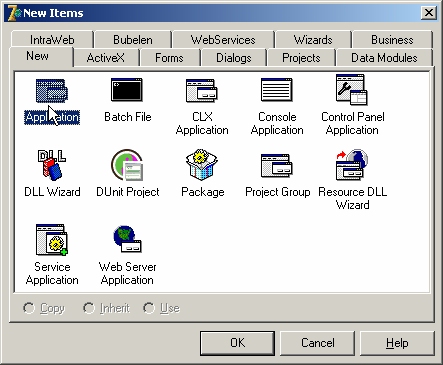
Task: Select the Use radio button
Action: [x=161, y=308]
